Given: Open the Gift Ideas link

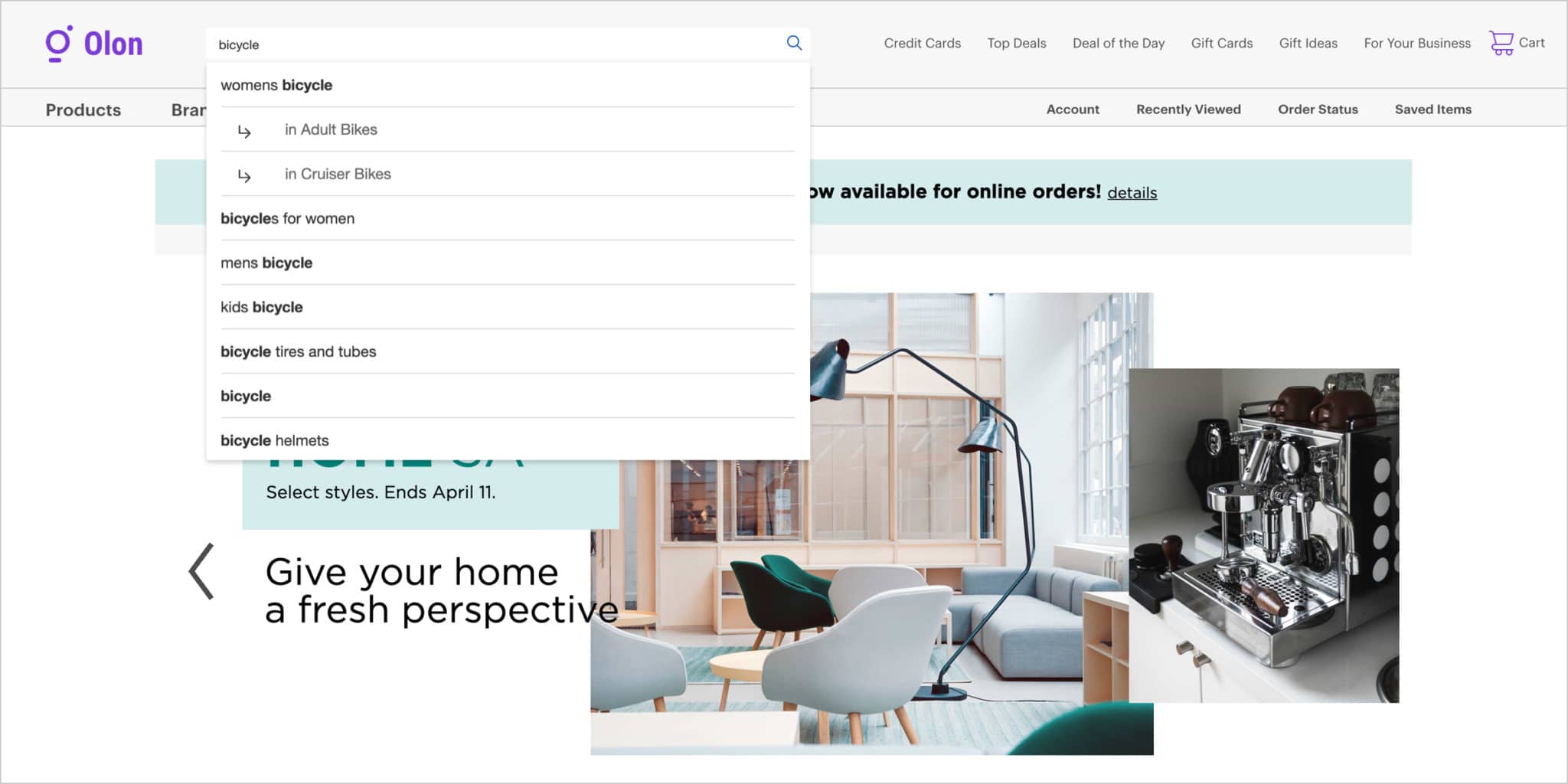Looking at the screenshot, I should [x=1308, y=44].
